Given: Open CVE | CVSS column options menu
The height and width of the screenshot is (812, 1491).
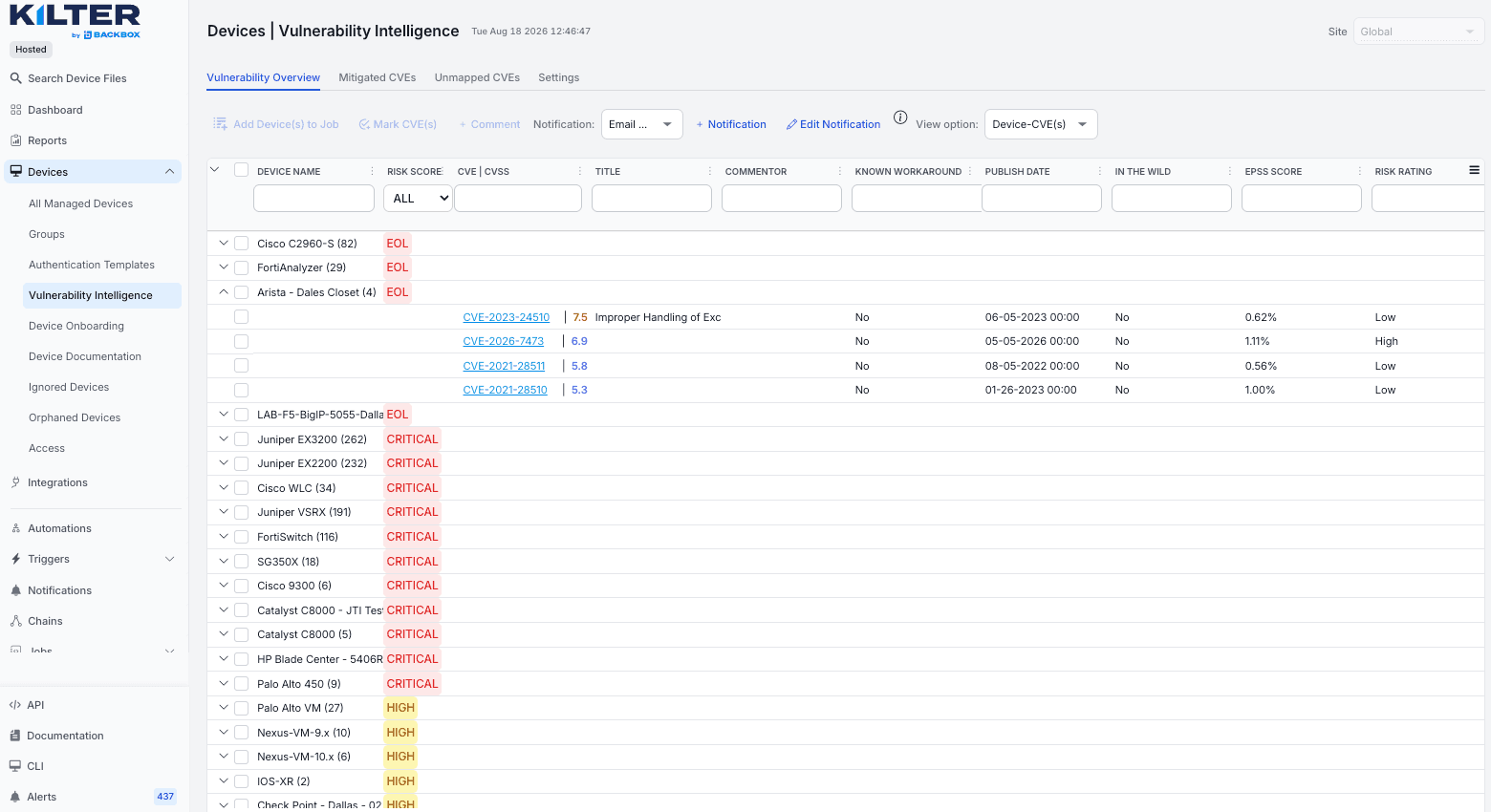Looking at the screenshot, I should [580, 171].
